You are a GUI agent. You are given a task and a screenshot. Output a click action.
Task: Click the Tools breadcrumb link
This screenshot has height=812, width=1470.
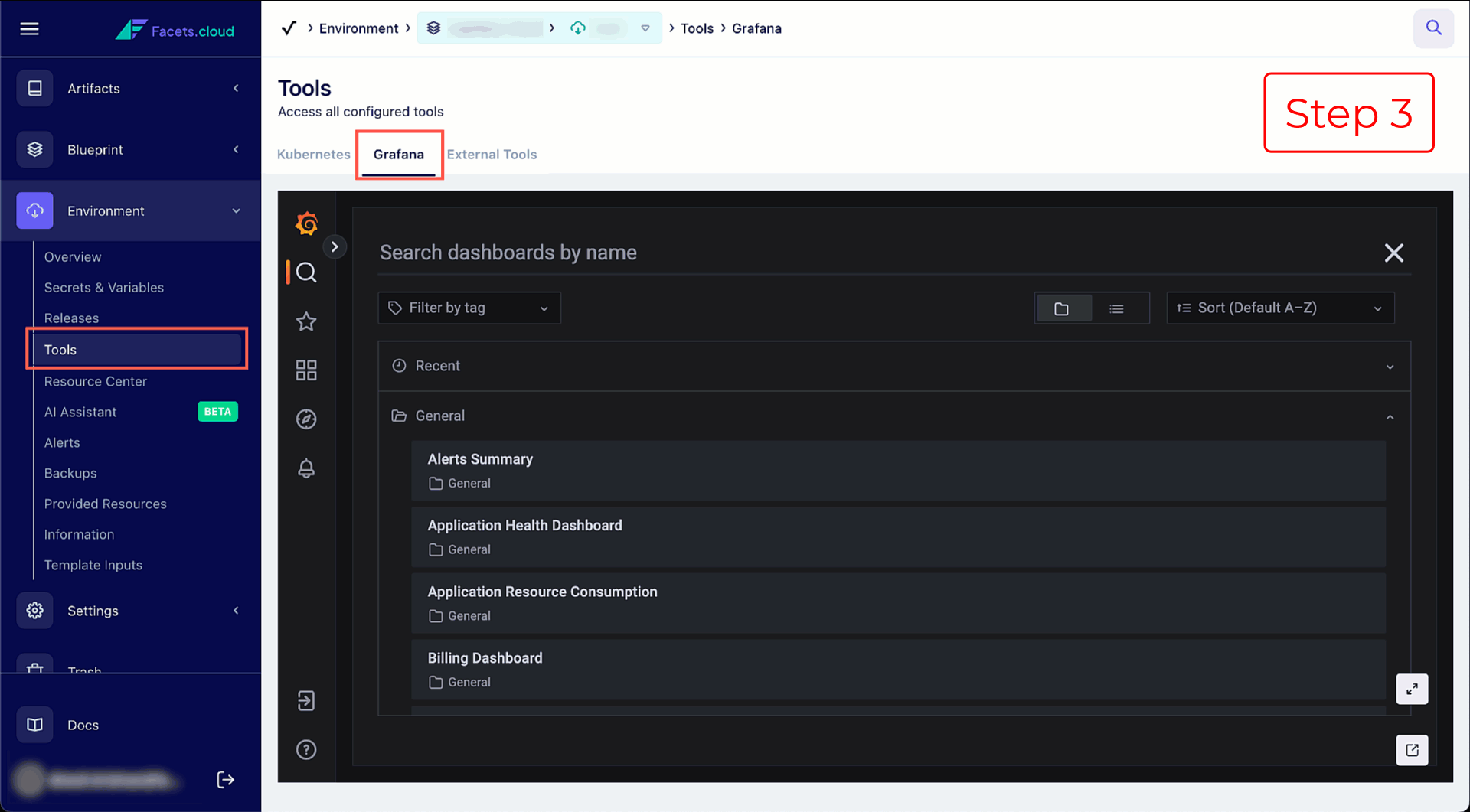click(697, 28)
